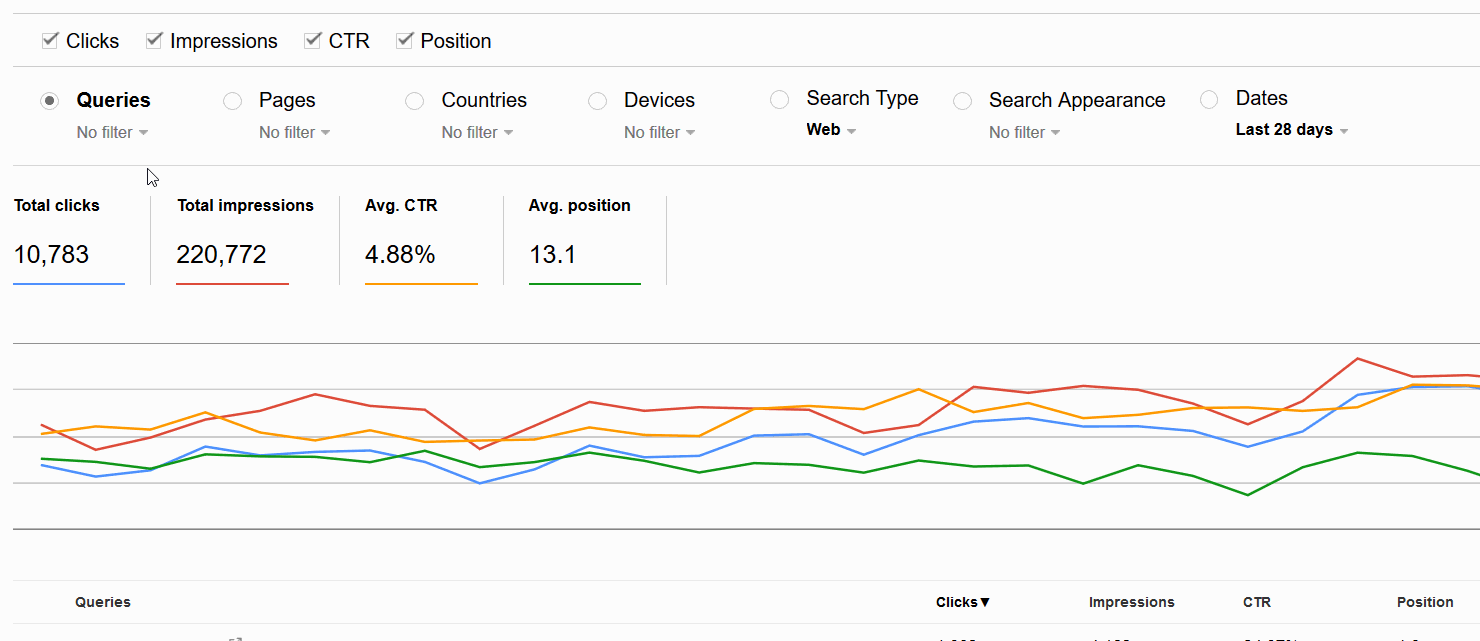This screenshot has height=641, width=1480.
Task: Select the Queries radio button
Action: pyautogui.click(x=50, y=101)
